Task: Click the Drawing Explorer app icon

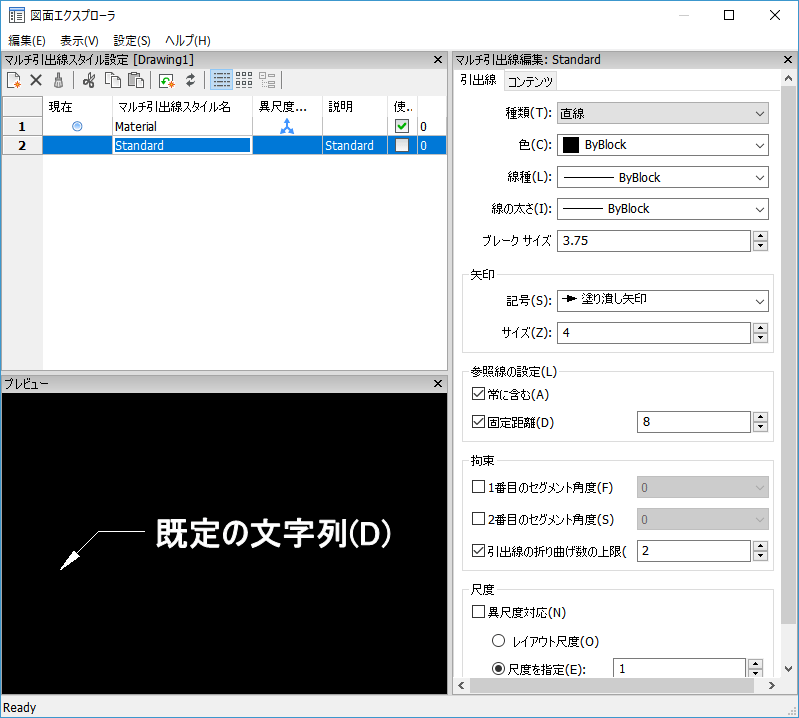Action: (x=16, y=15)
